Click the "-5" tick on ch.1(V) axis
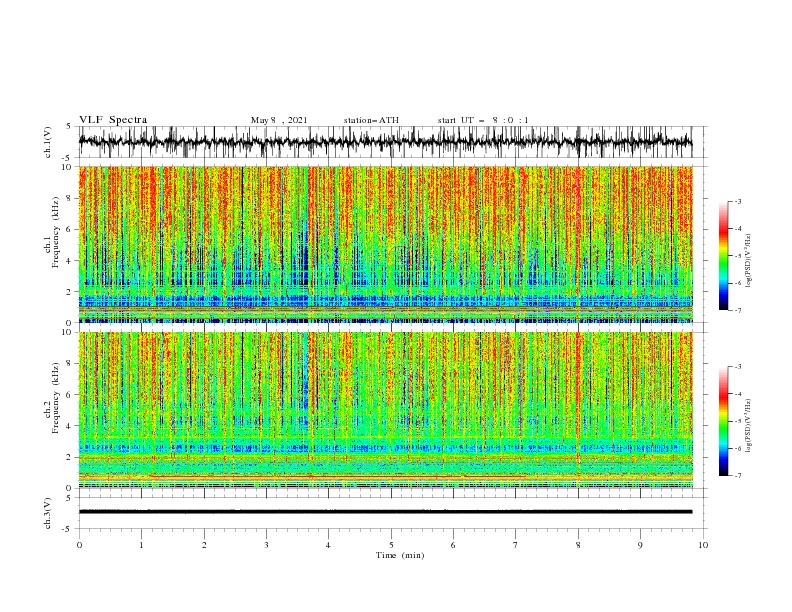 (x=67, y=158)
